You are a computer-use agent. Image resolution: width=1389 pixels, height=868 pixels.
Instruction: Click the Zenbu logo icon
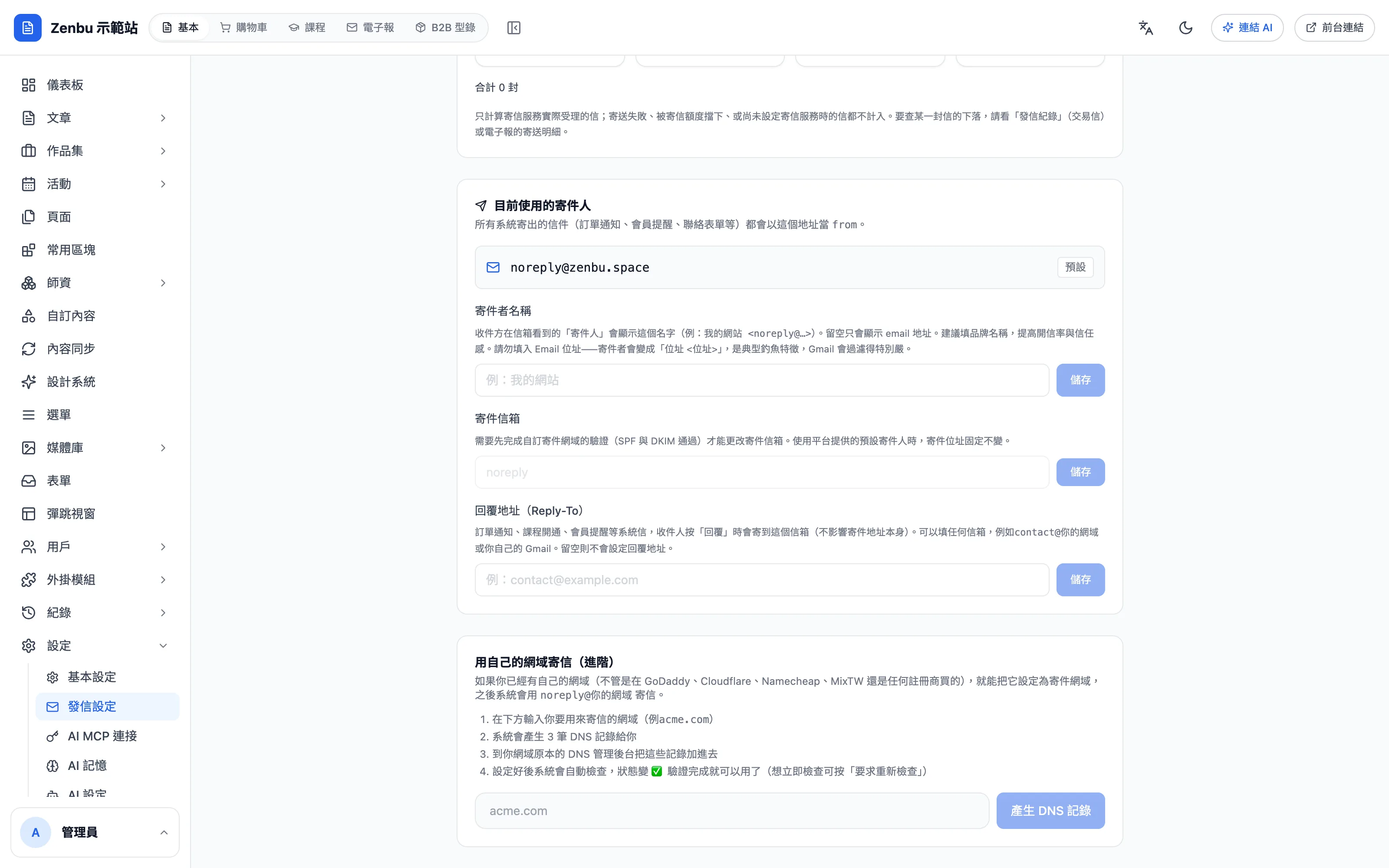click(x=27, y=27)
